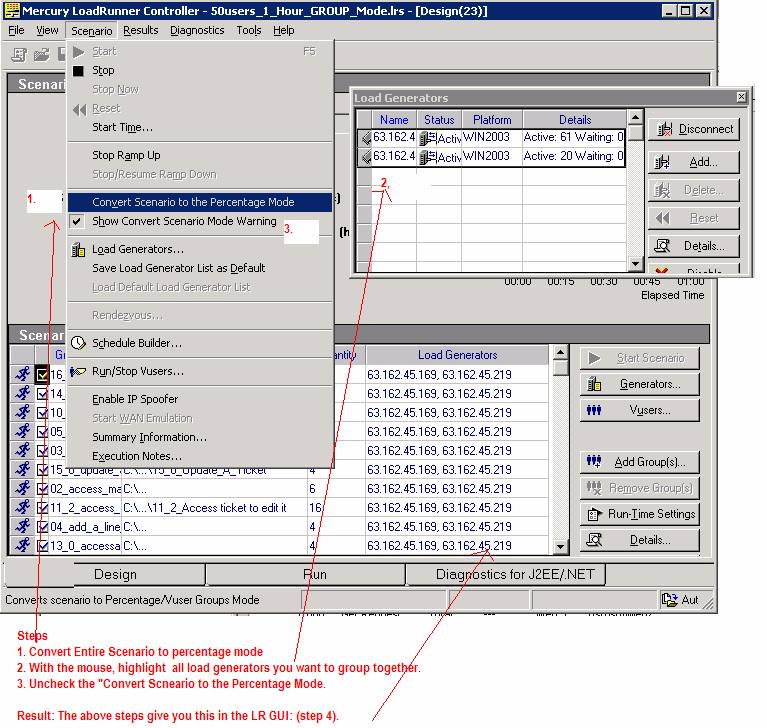The width and height of the screenshot is (767, 728).
Task: Click the running vuser icon in 02_access_ma row
Action: coord(23,488)
